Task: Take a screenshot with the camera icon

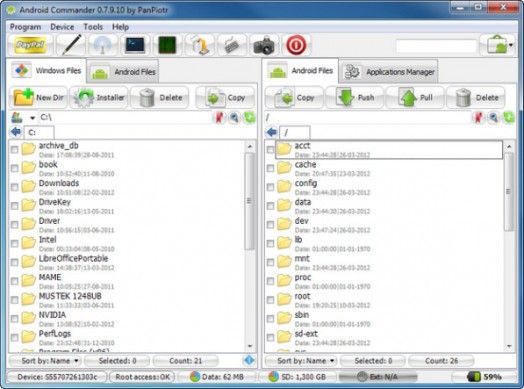Action: tap(264, 45)
